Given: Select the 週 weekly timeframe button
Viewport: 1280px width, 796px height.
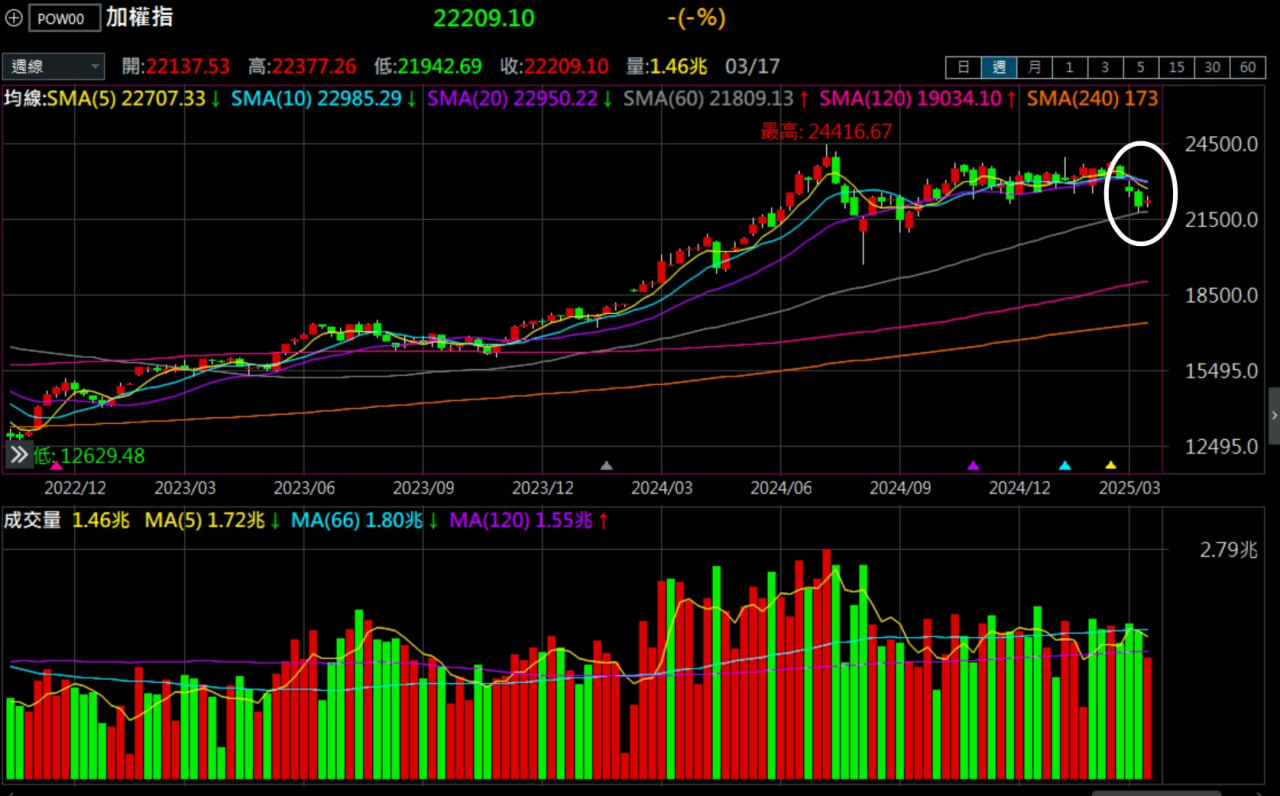Looking at the screenshot, I should 998,67.
